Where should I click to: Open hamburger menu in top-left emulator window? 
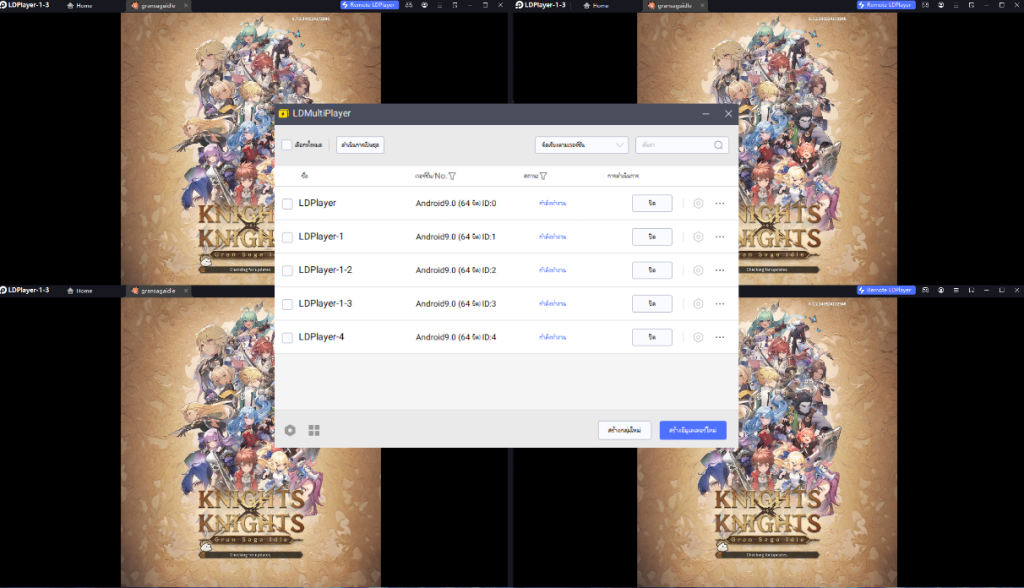pos(440,5)
